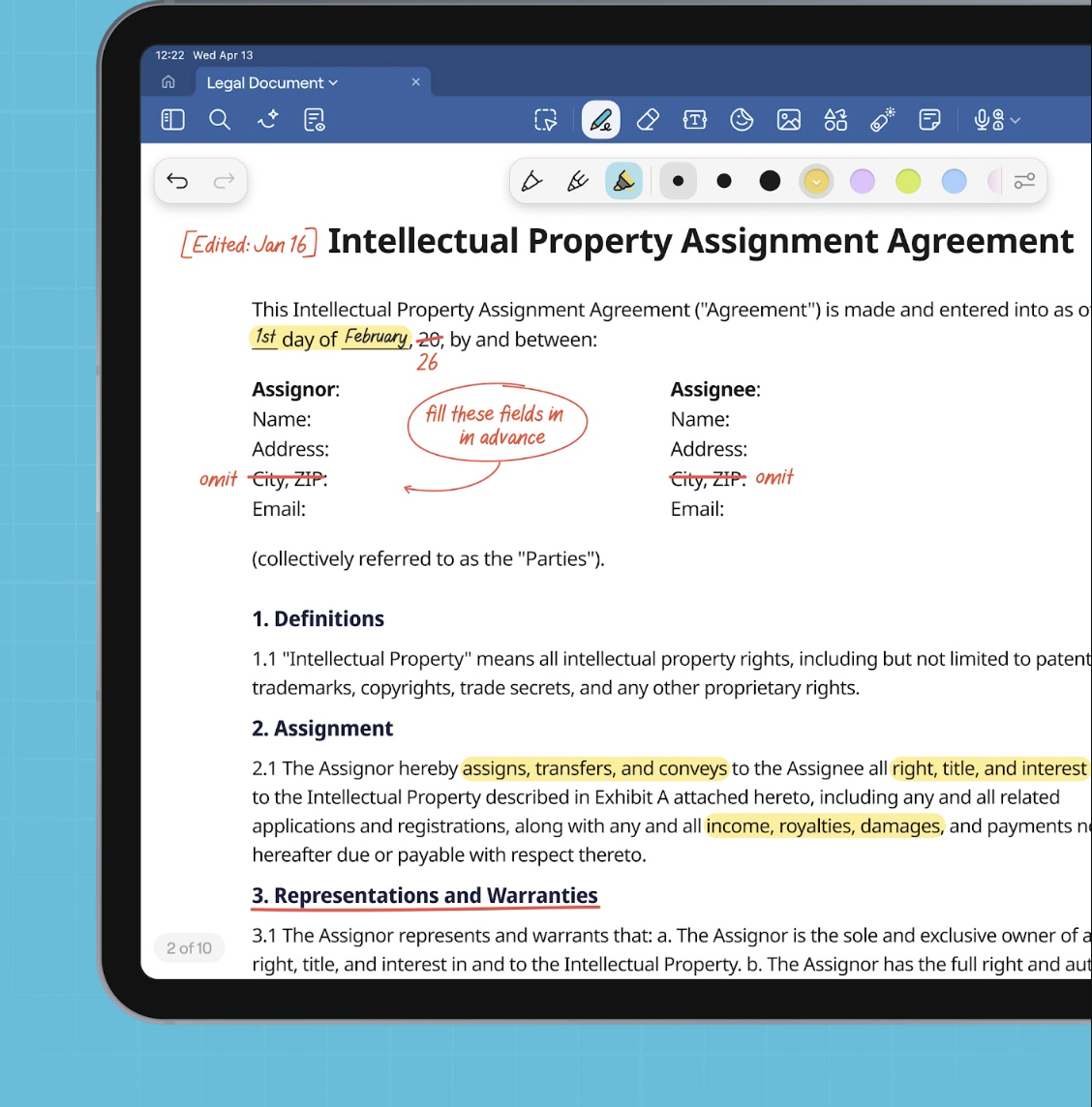The image size is (1092, 1107).
Task: Tap the '1. Definitions' heading
Action: click(318, 618)
